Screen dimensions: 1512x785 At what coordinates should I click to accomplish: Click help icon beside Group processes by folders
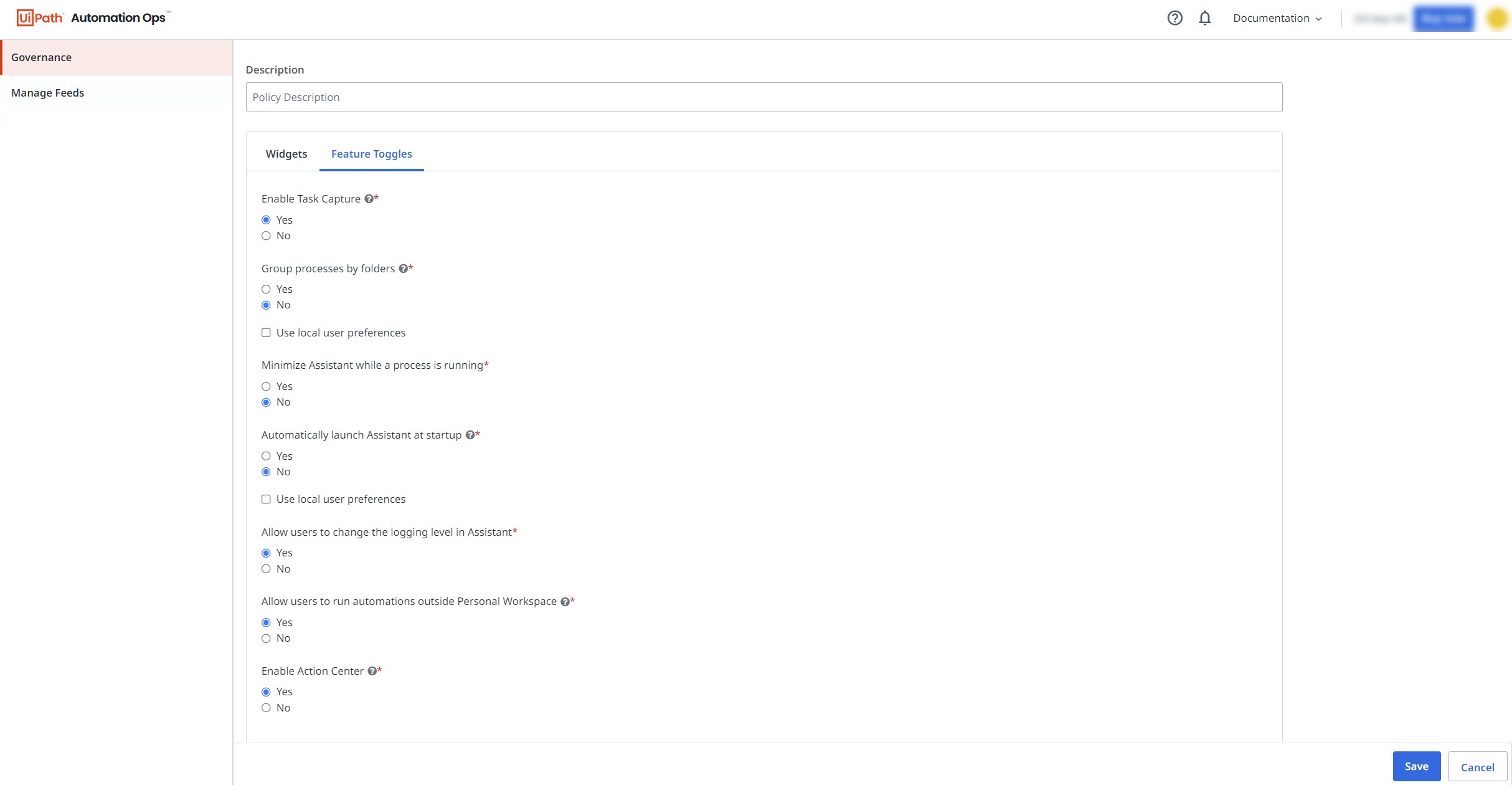pyautogui.click(x=403, y=269)
